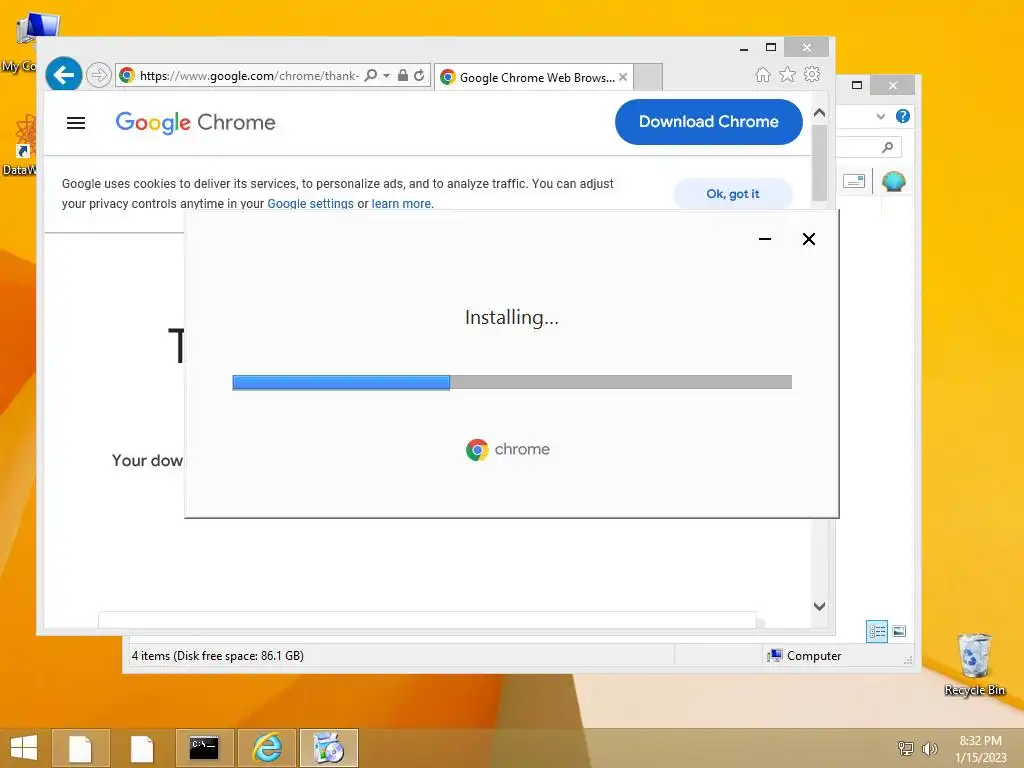Open the hamburger menu on Chrome page

pyautogui.click(x=76, y=123)
